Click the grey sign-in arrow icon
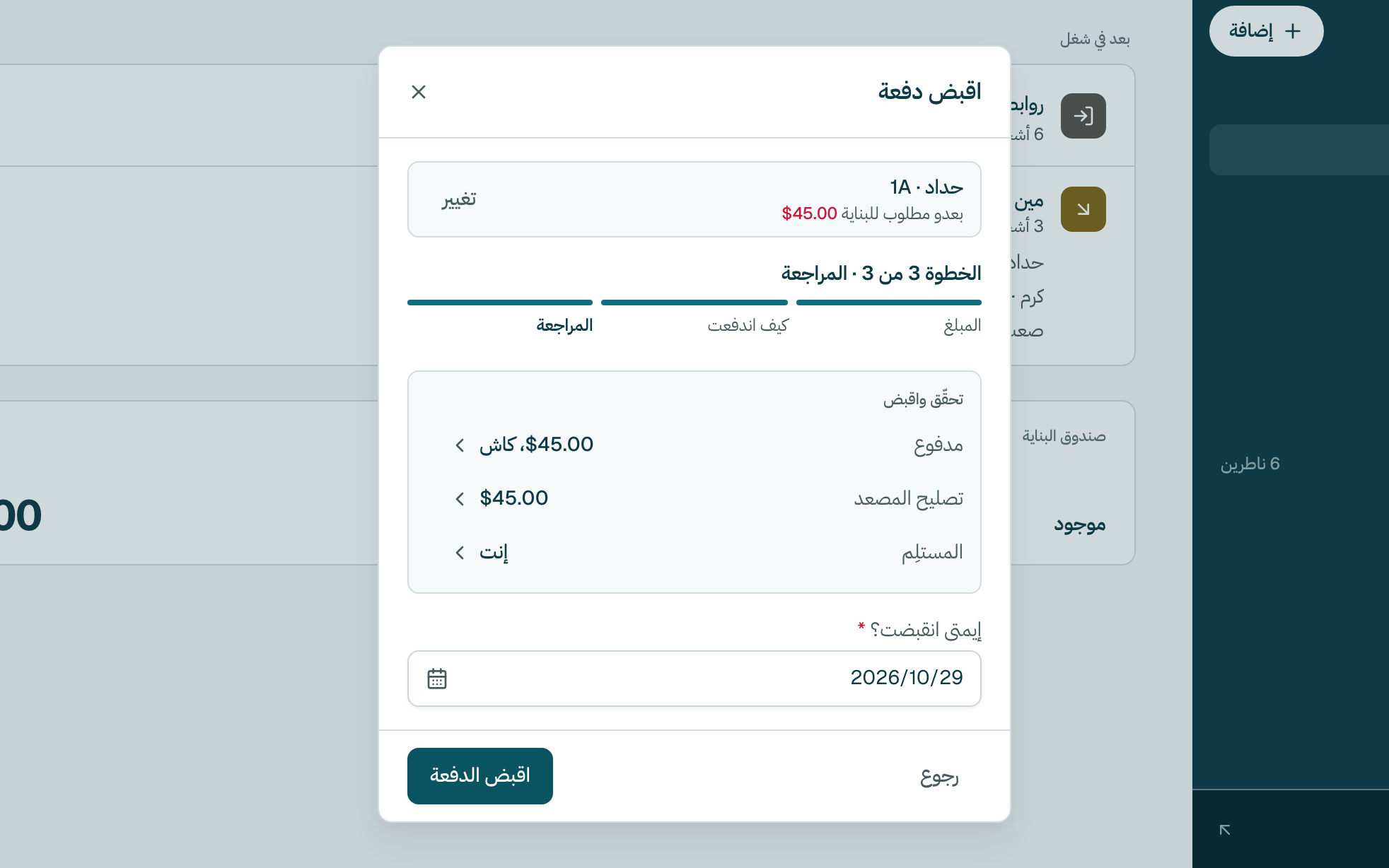The image size is (1389, 868). (1083, 116)
